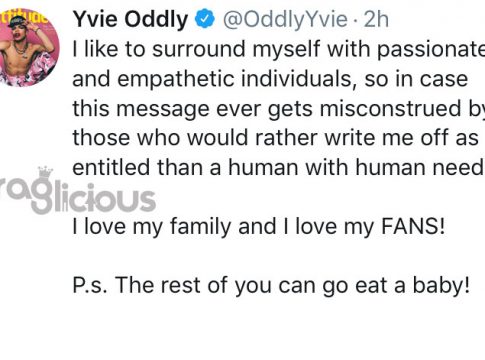Click the magazine title text on the avatar

(23, 17)
